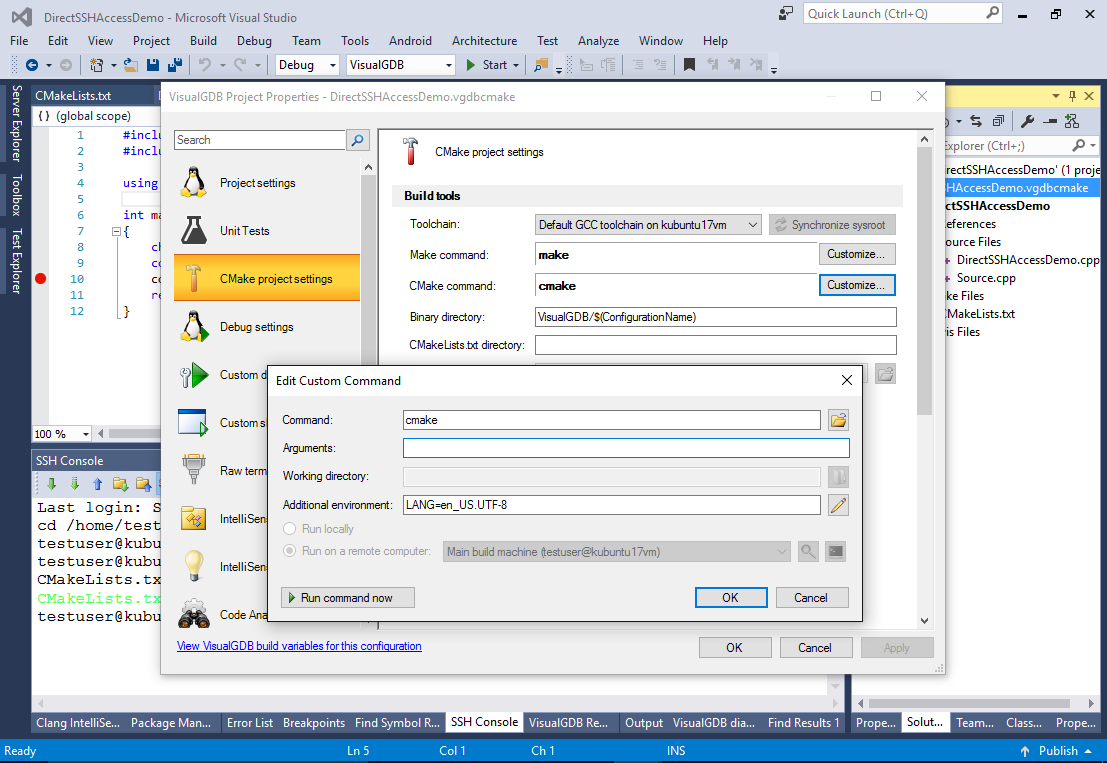The height and width of the screenshot is (763, 1107).
Task: Click wrench properties icon in Solution Explorer
Action: click(1027, 121)
